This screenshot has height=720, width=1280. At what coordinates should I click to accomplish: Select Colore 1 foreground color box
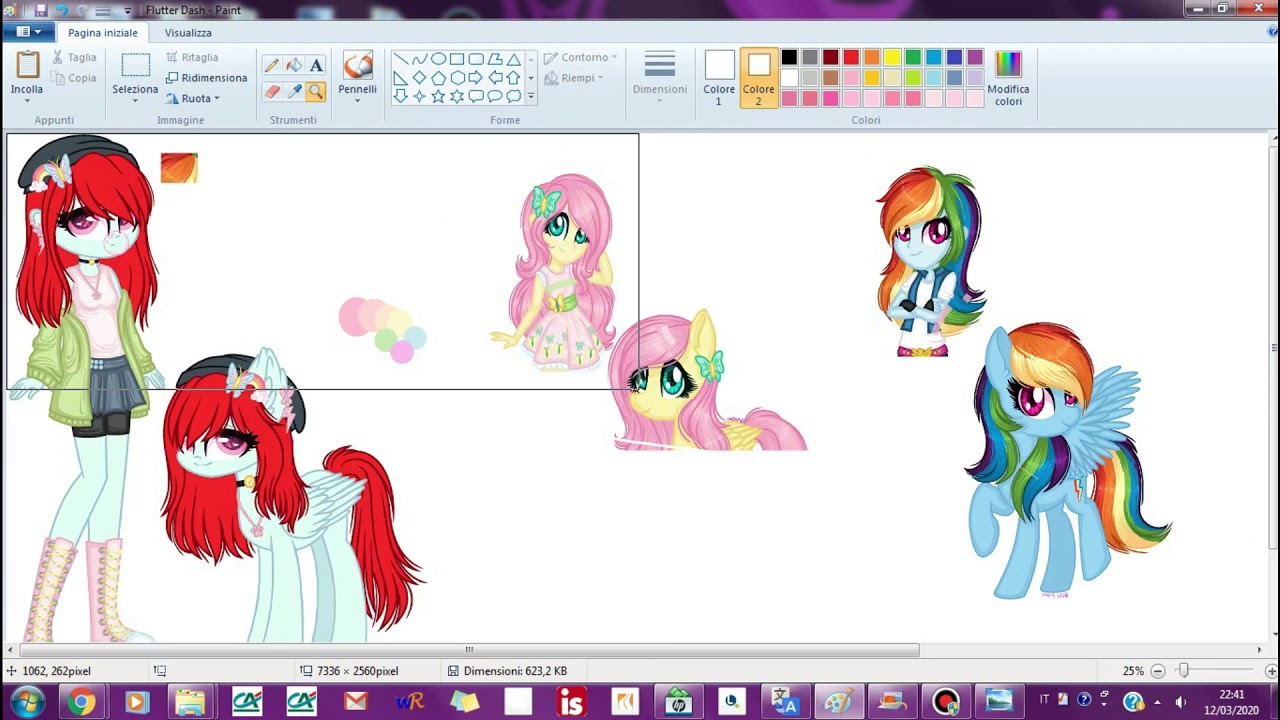(719, 78)
